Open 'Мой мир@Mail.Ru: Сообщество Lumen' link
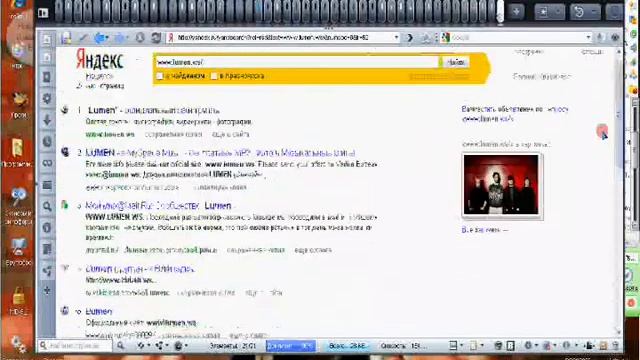This screenshot has width=640, height=360. click(x=158, y=206)
